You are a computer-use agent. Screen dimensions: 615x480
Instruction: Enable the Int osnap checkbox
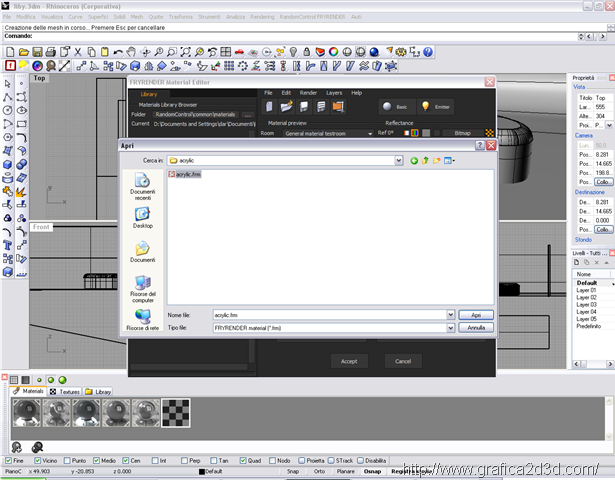coord(155,460)
